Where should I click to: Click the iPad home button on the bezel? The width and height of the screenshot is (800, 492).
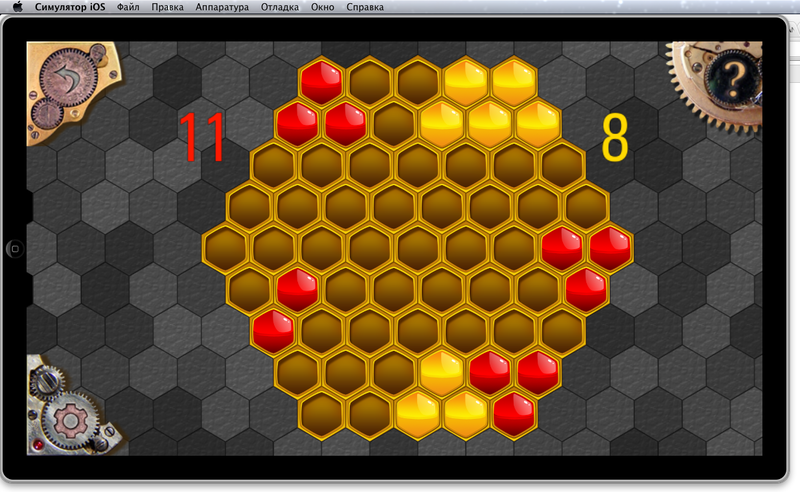15,249
